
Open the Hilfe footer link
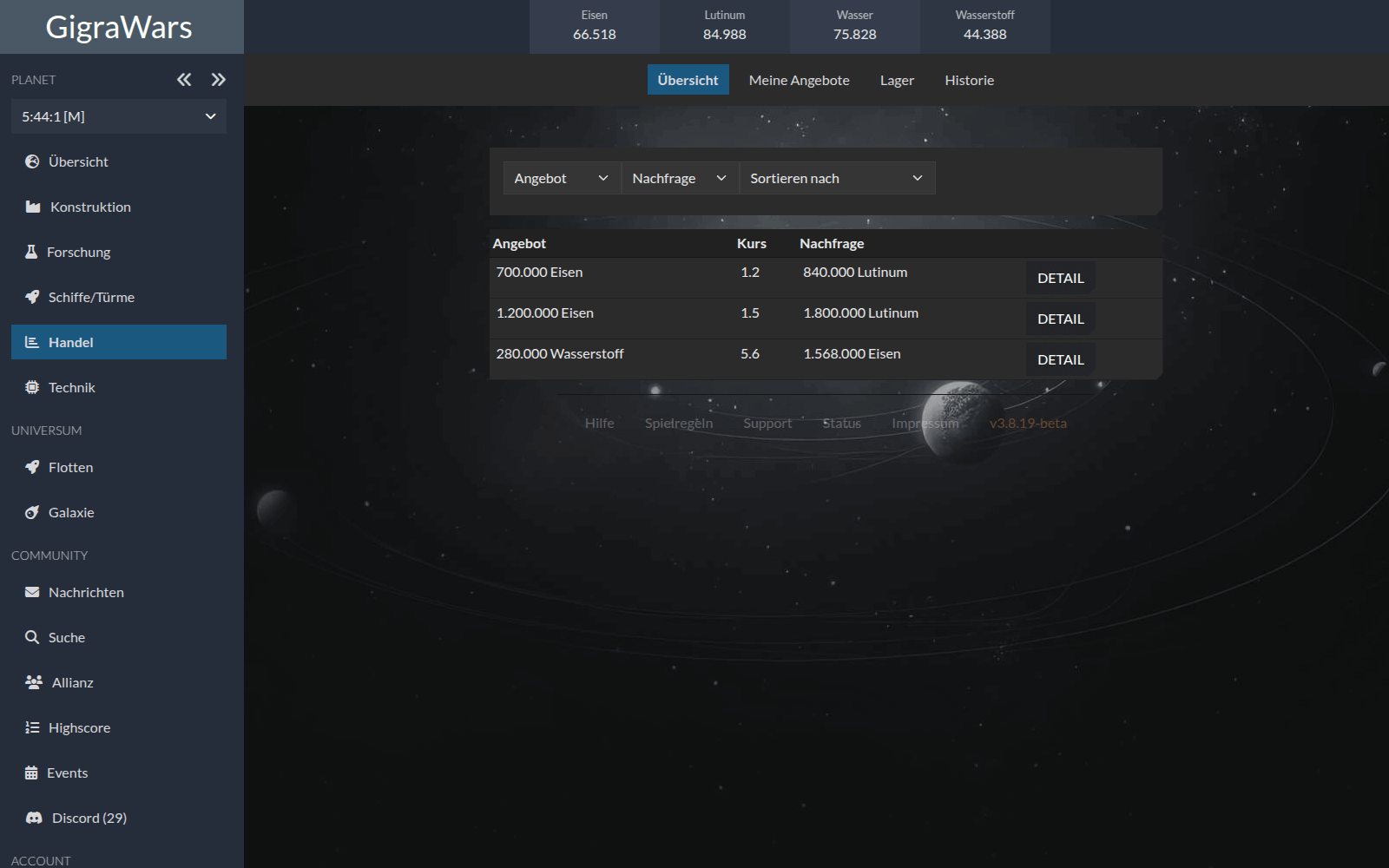coord(599,424)
